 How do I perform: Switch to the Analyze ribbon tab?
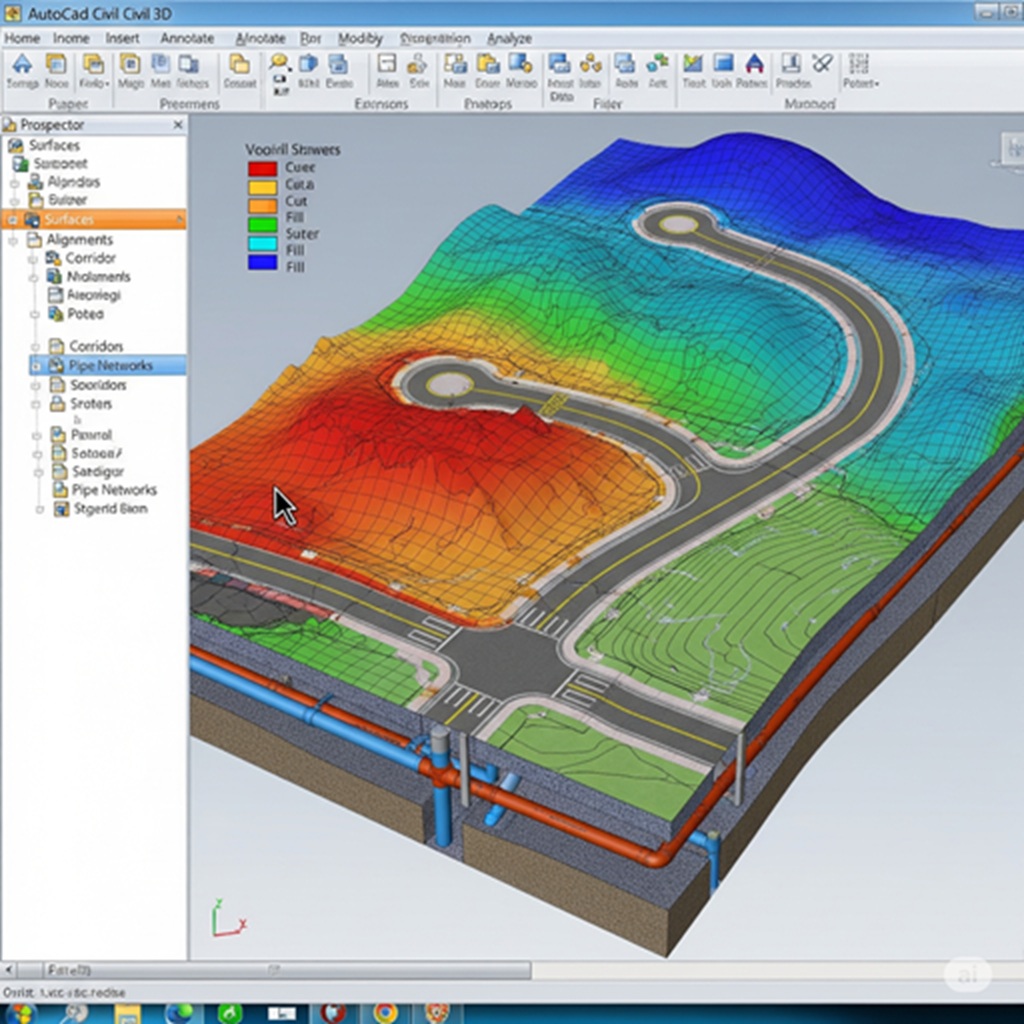pyautogui.click(x=509, y=38)
